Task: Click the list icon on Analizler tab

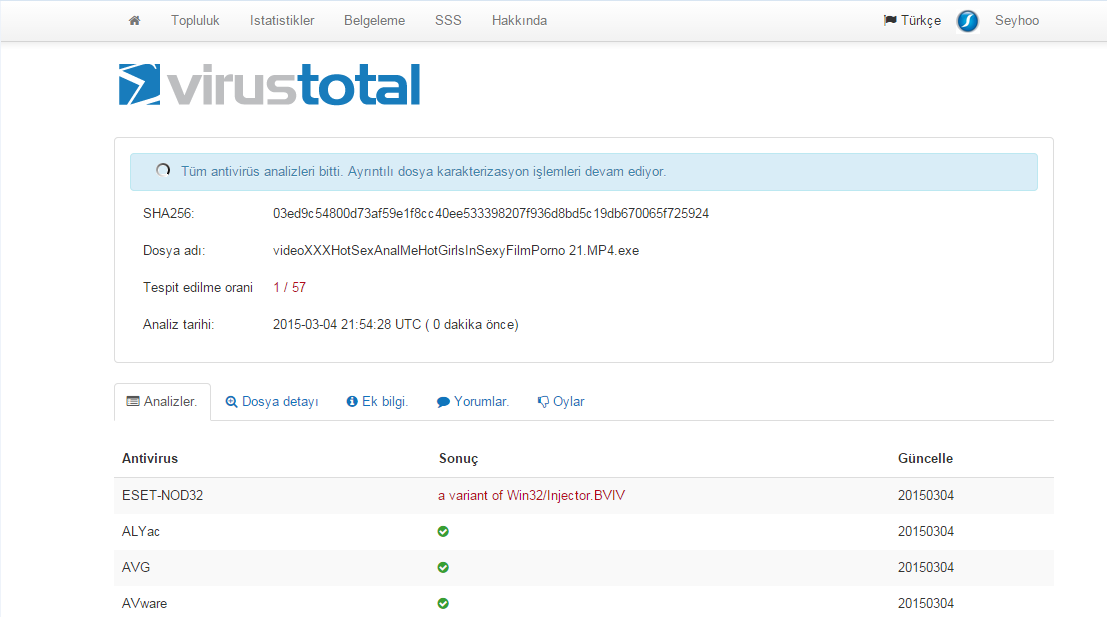Action: click(x=133, y=402)
